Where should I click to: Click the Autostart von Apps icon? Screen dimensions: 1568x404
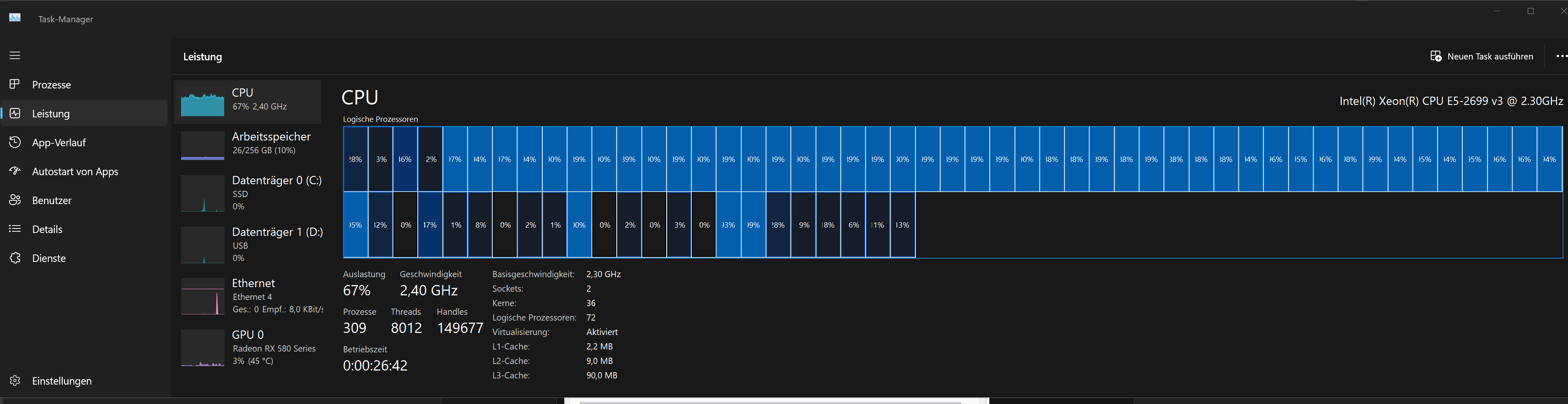15,171
